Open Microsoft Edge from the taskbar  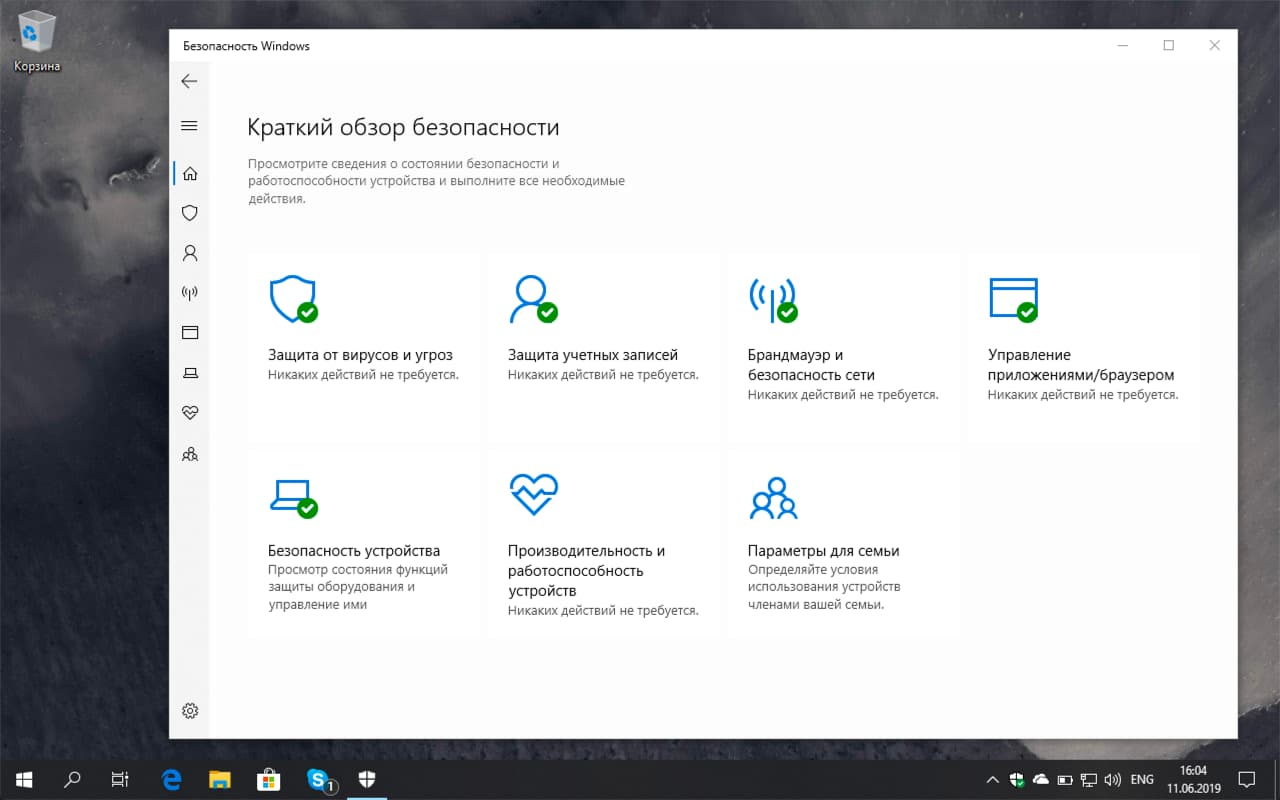[170, 779]
